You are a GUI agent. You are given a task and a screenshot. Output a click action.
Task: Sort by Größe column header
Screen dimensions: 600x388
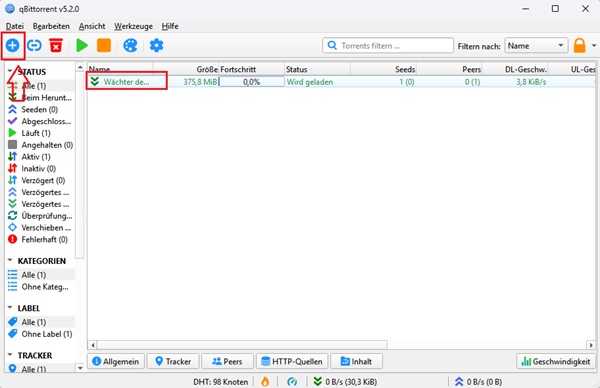pos(186,69)
